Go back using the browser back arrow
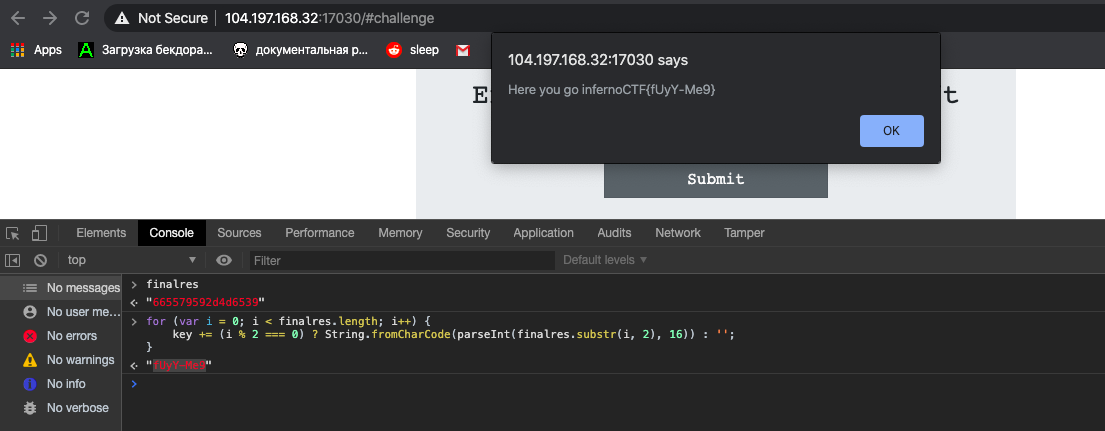 pyautogui.click(x=18, y=18)
